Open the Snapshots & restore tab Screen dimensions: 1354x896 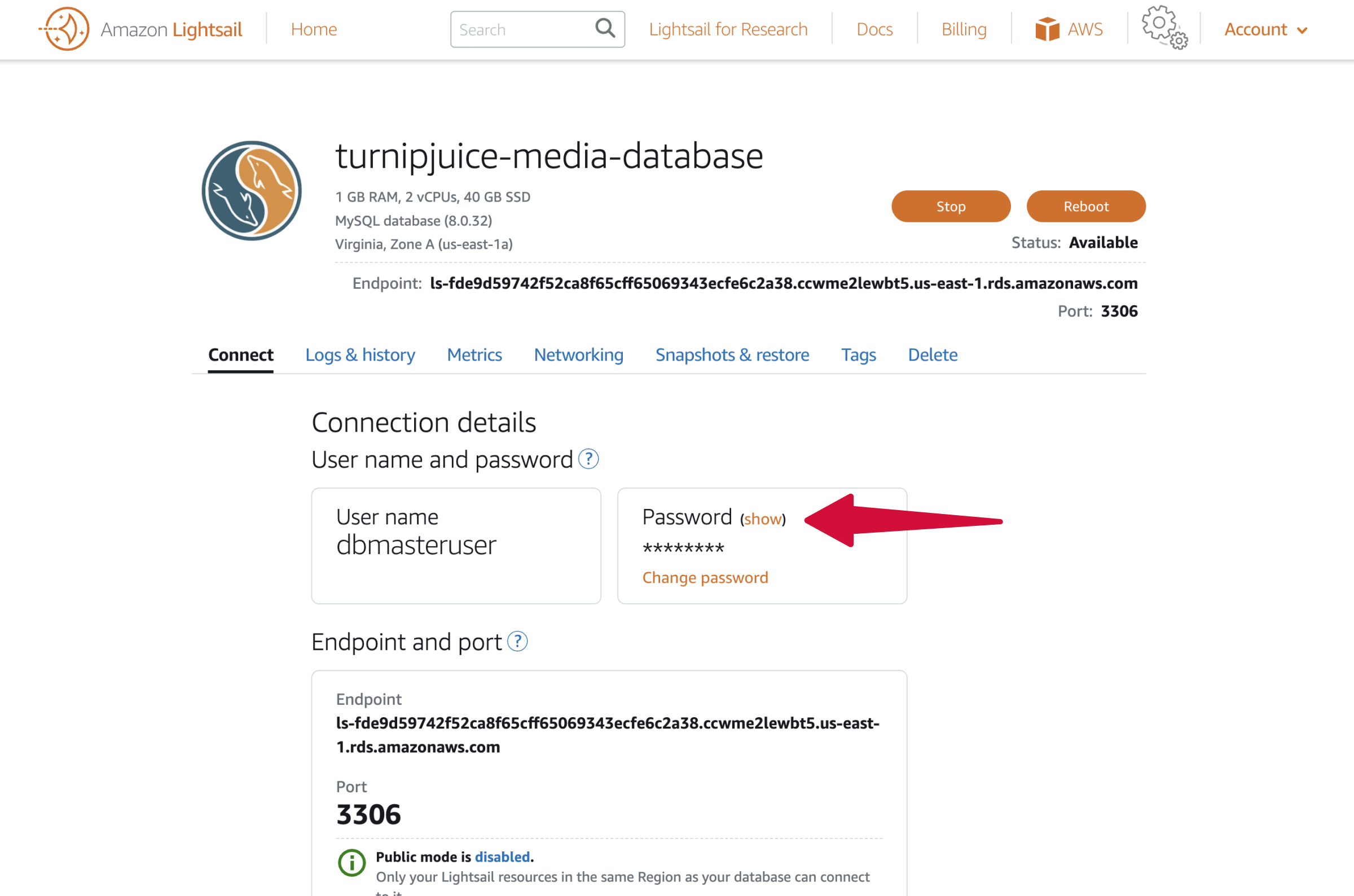tap(732, 355)
